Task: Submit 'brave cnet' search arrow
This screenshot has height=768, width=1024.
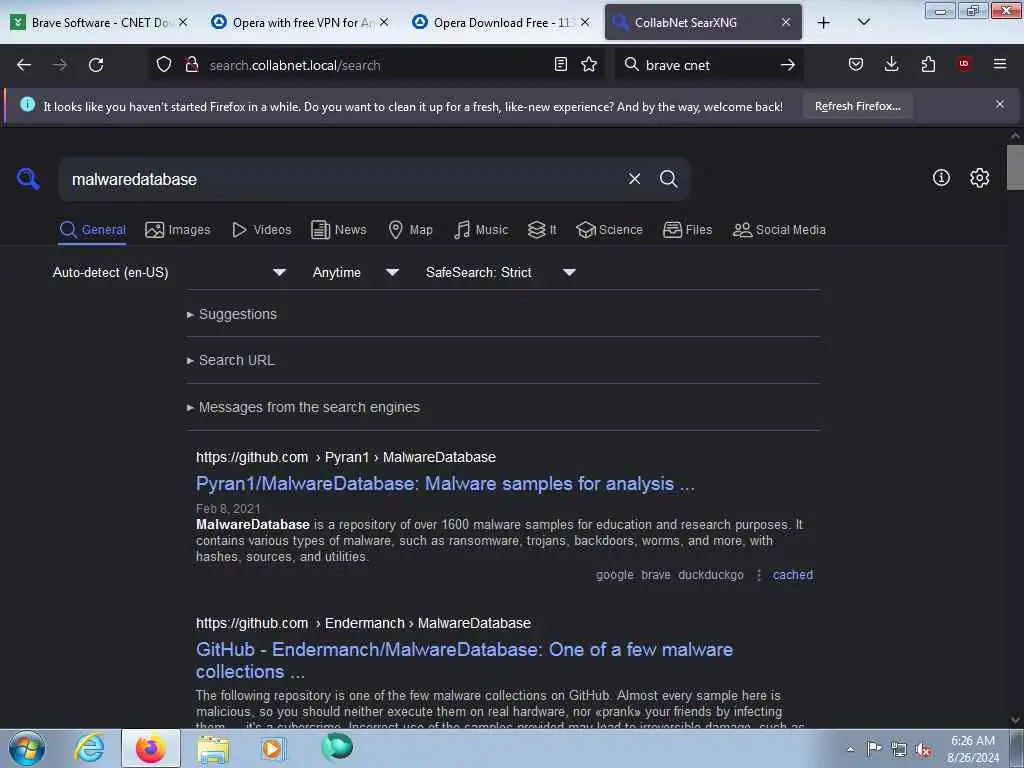Action: click(x=788, y=65)
